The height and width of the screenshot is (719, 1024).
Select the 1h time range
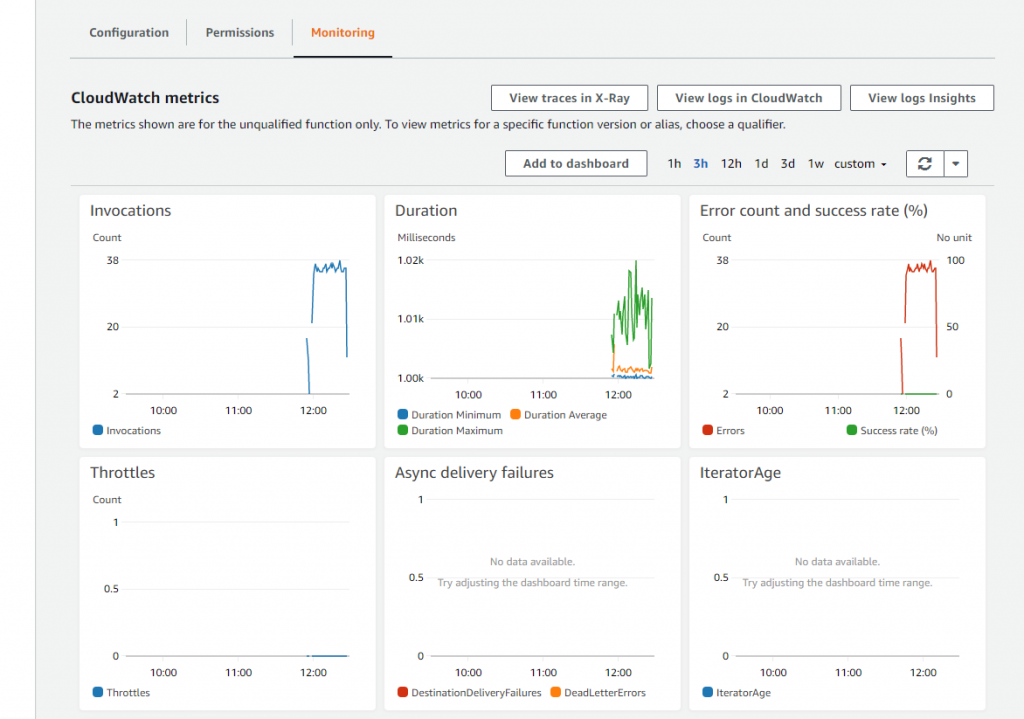pyautogui.click(x=673, y=163)
